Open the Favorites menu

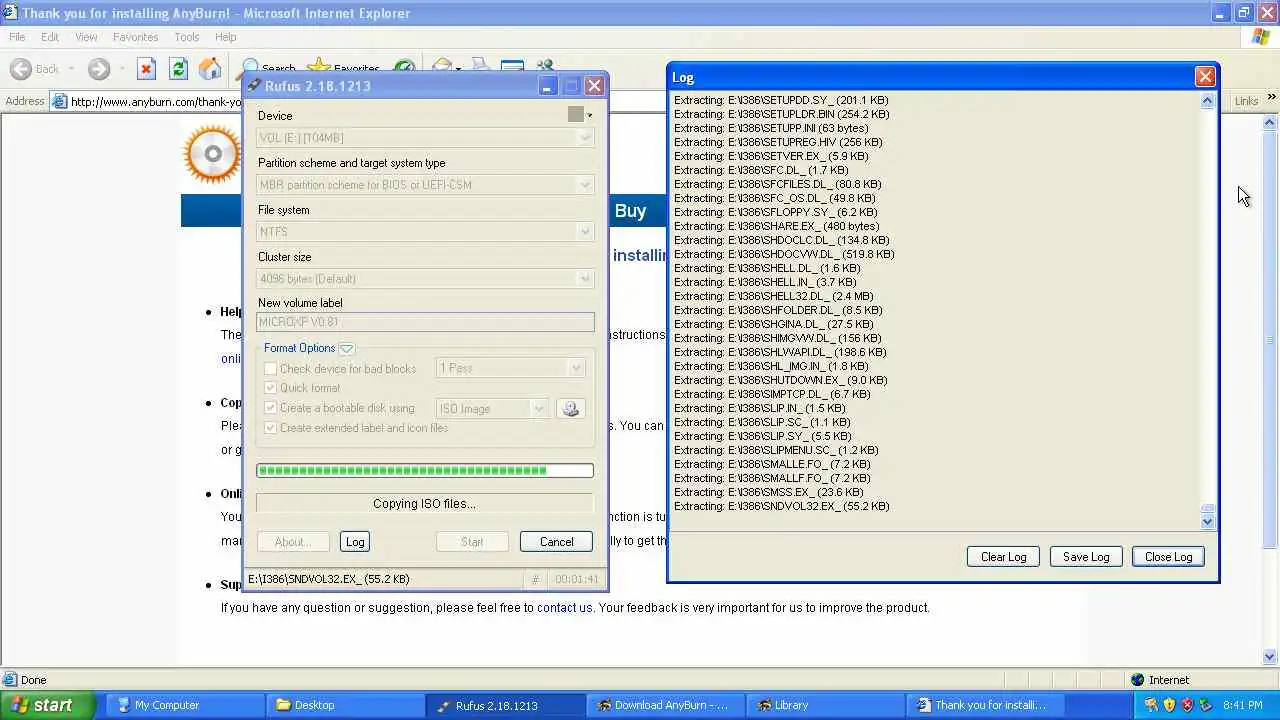click(x=135, y=37)
